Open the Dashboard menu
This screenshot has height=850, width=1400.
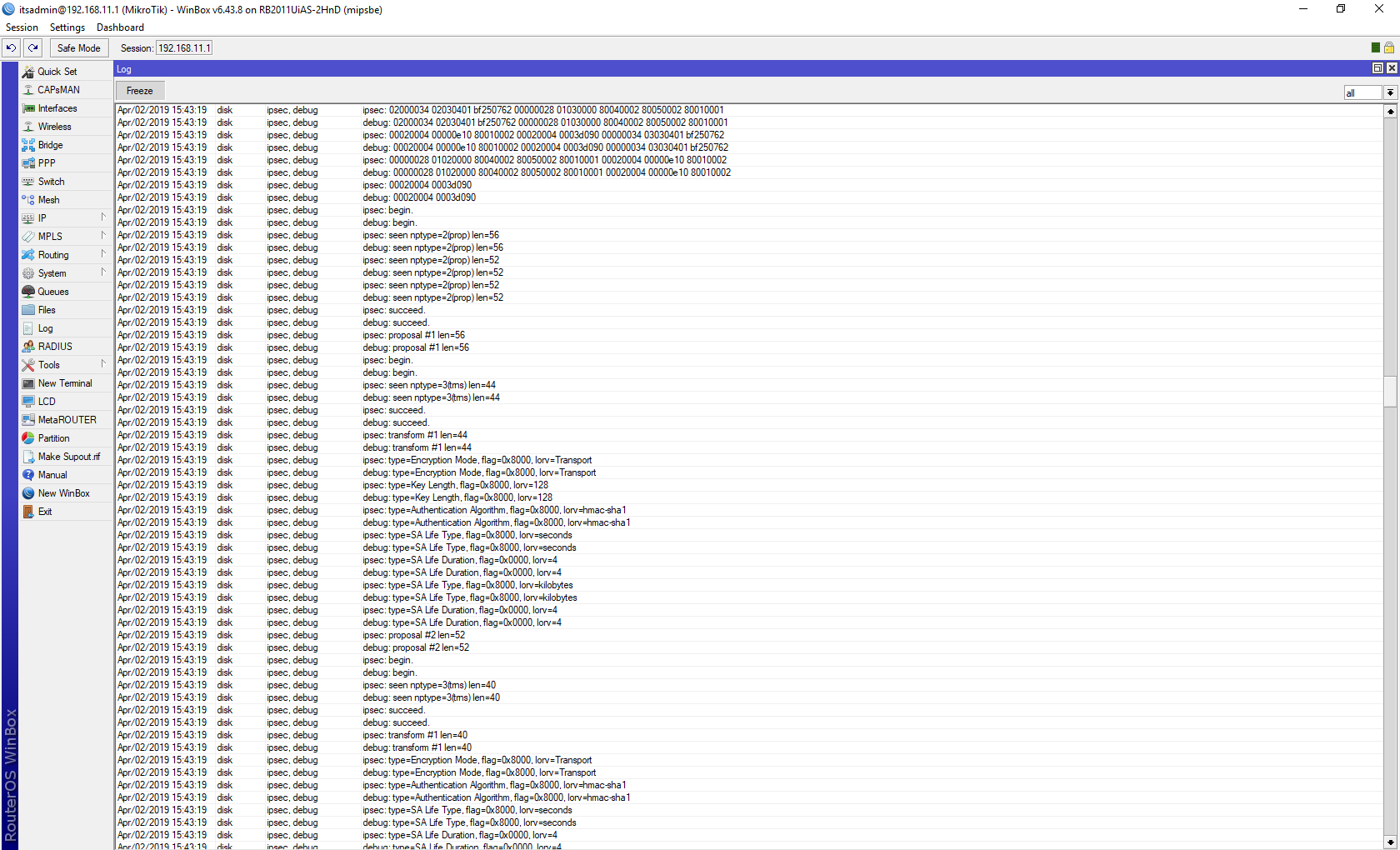coord(120,27)
